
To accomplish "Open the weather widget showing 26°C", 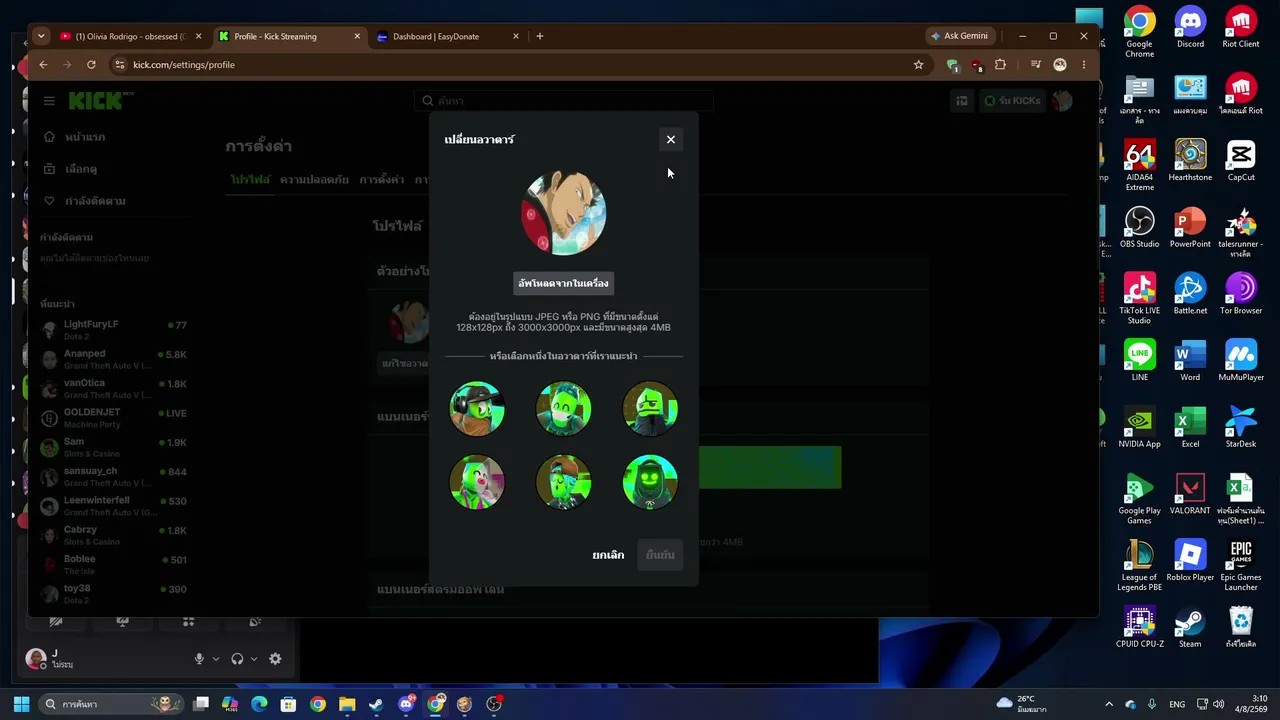I will tap(1021, 704).
